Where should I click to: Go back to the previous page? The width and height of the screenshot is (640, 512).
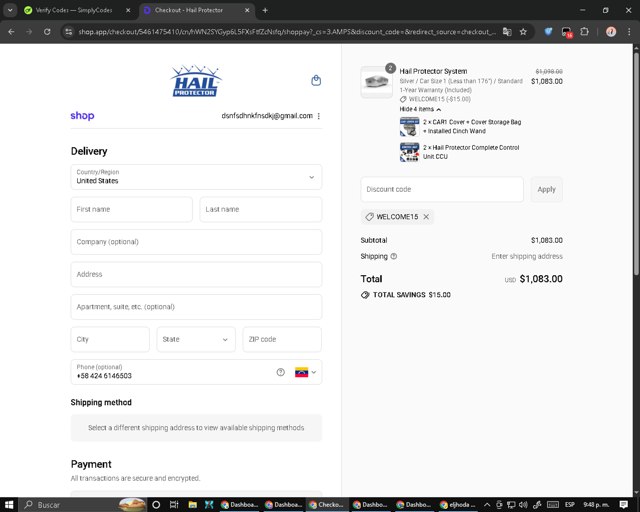click(11, 32)
